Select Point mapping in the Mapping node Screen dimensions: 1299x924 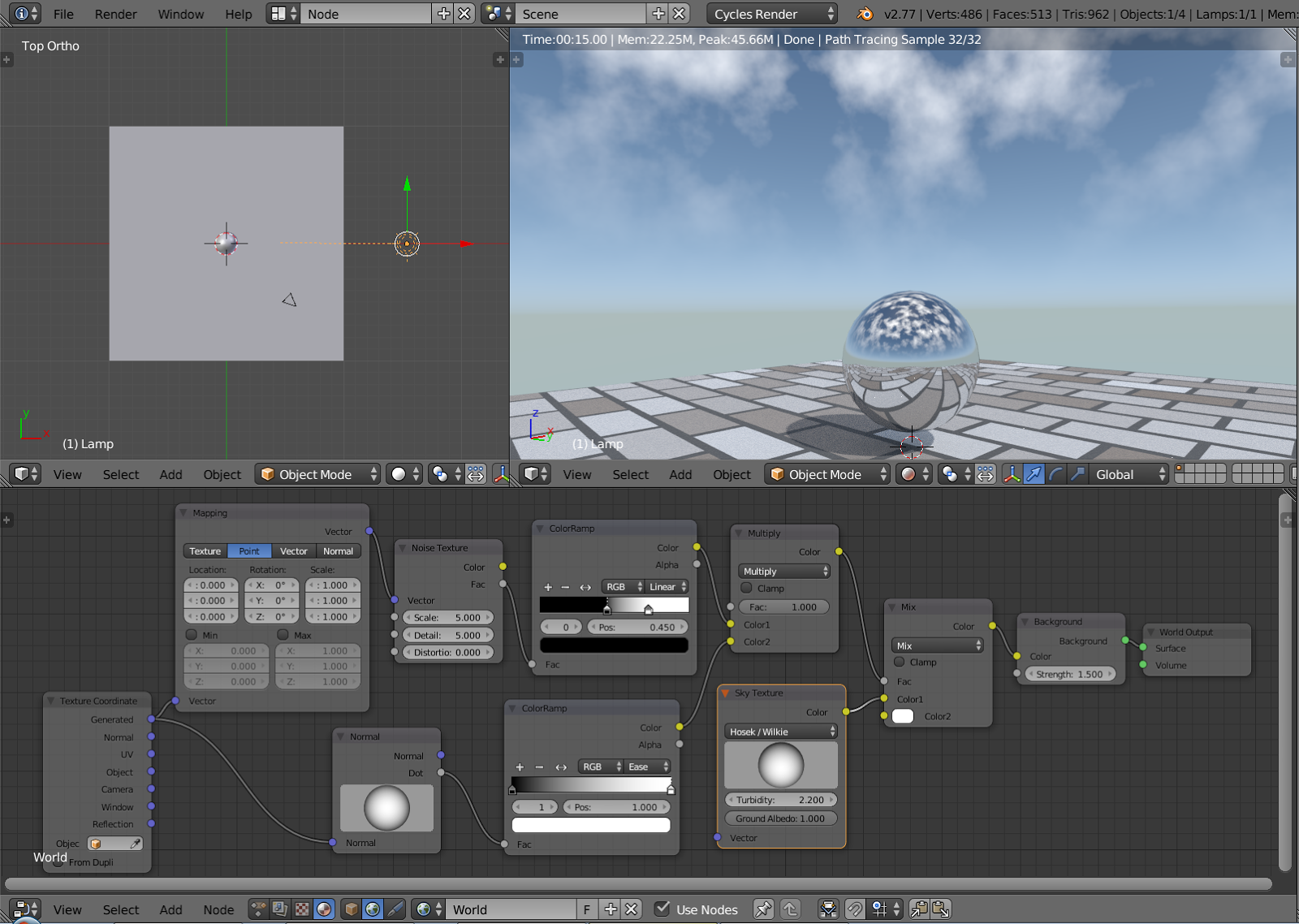click(x=249, y=551)
